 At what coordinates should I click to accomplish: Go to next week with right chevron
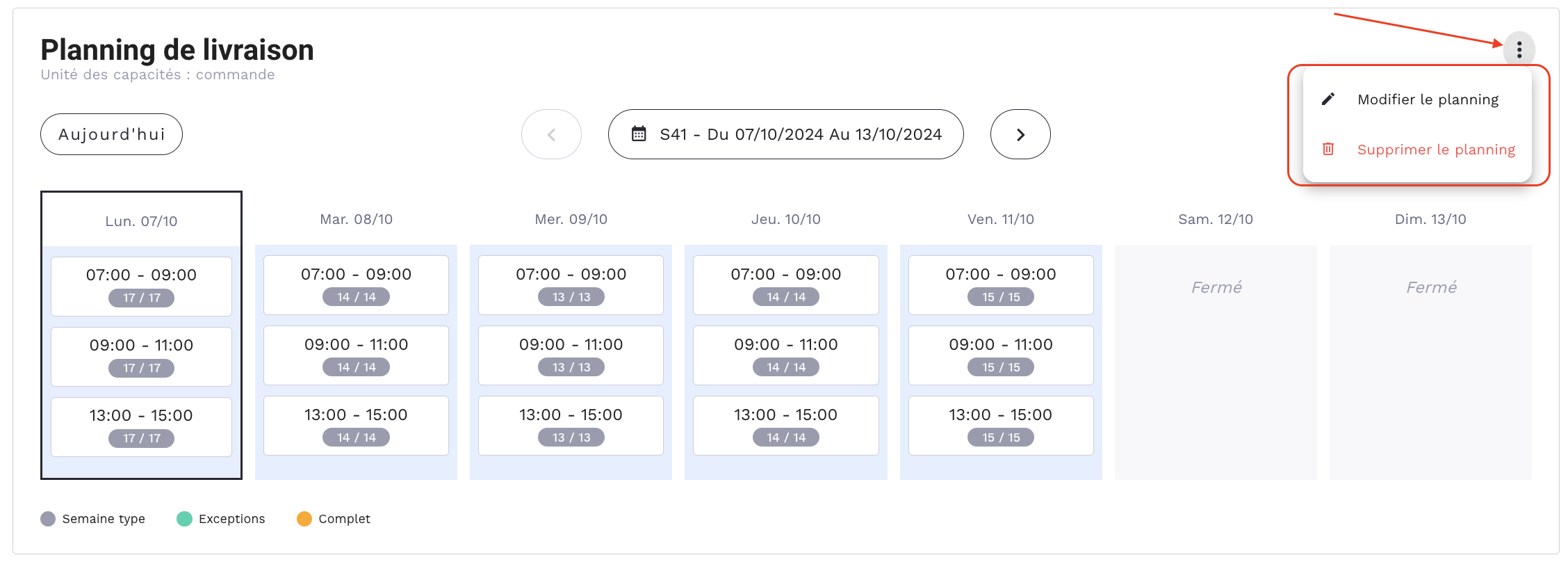[x=1020, y=134]
